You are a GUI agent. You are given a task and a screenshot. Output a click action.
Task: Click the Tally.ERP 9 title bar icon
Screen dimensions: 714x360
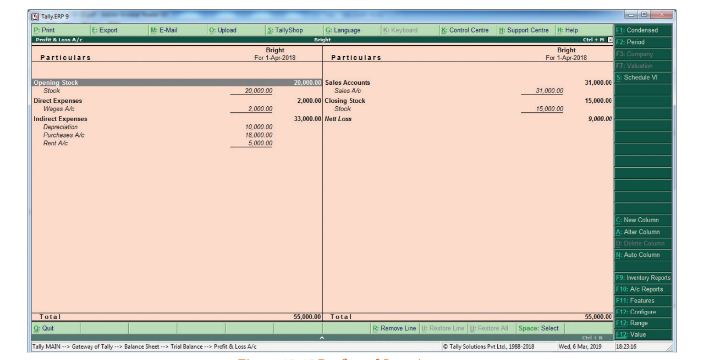tap(35, 17)
